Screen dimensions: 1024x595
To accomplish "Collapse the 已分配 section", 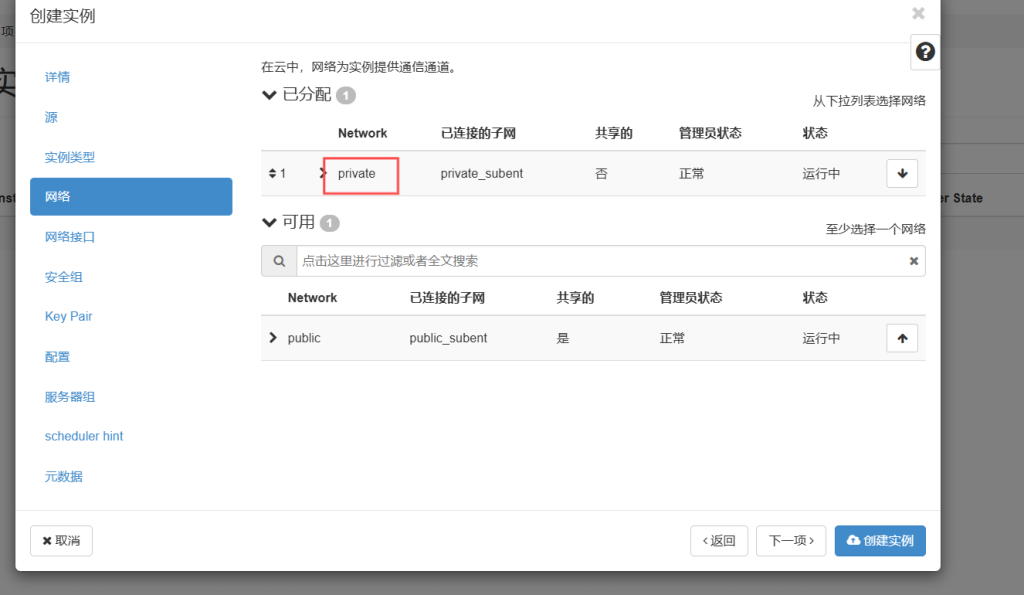I will tap(268, 95).
